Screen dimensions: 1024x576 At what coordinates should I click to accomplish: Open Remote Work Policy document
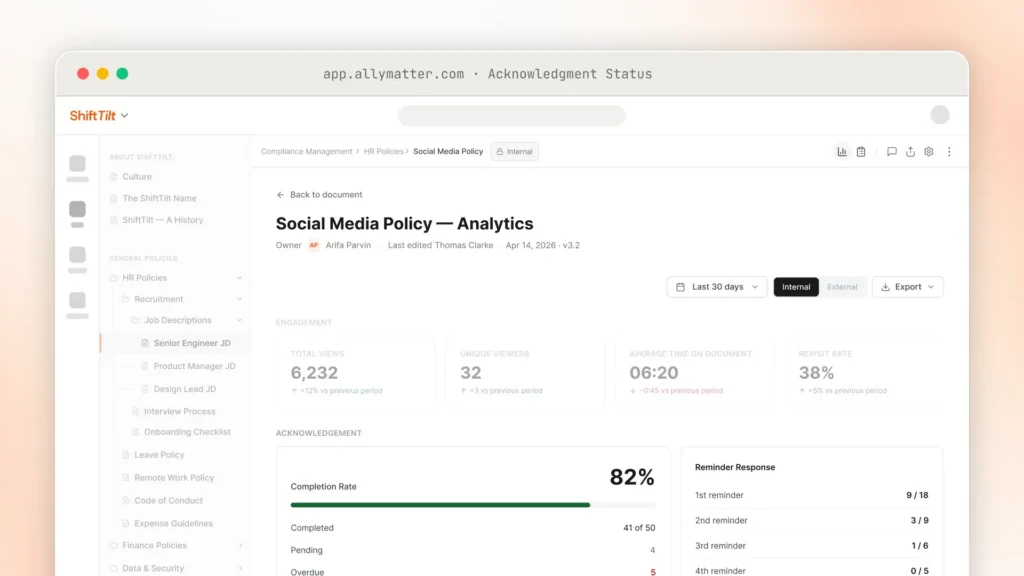(174, 477)
